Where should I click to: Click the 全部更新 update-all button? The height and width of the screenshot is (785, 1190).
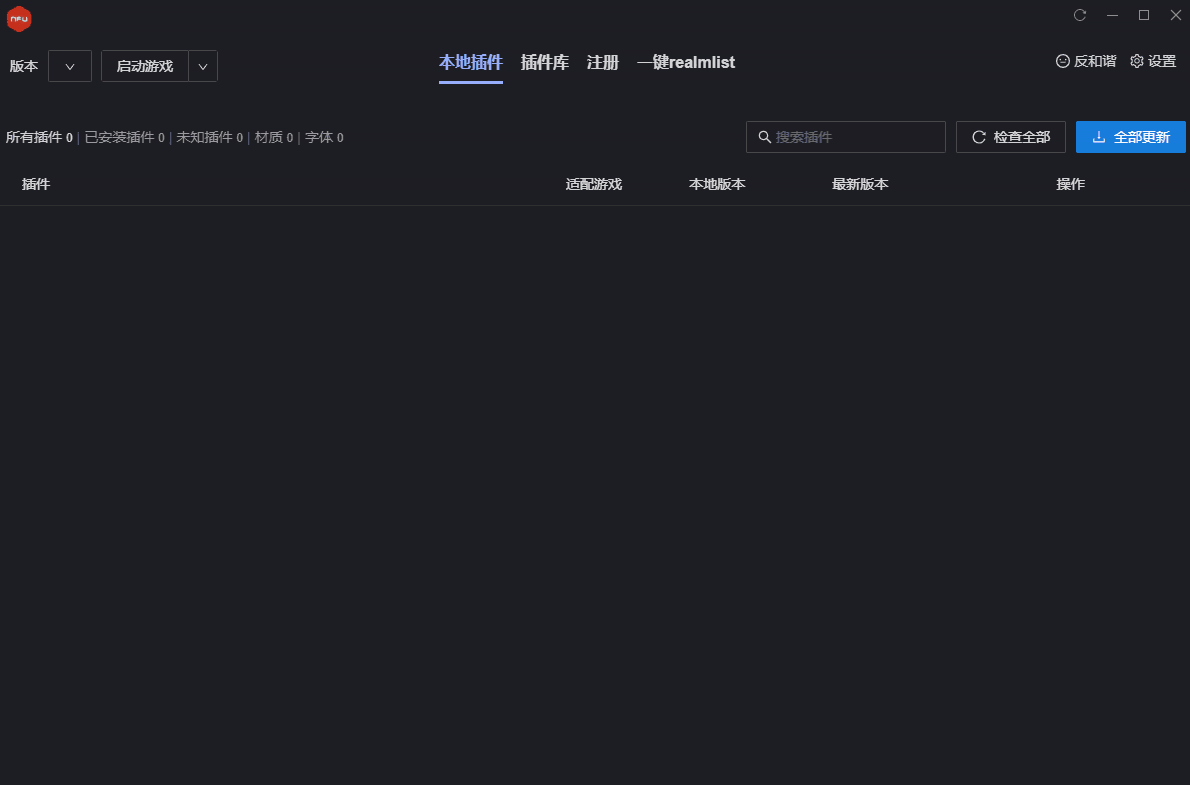[x=1130, y=137]
